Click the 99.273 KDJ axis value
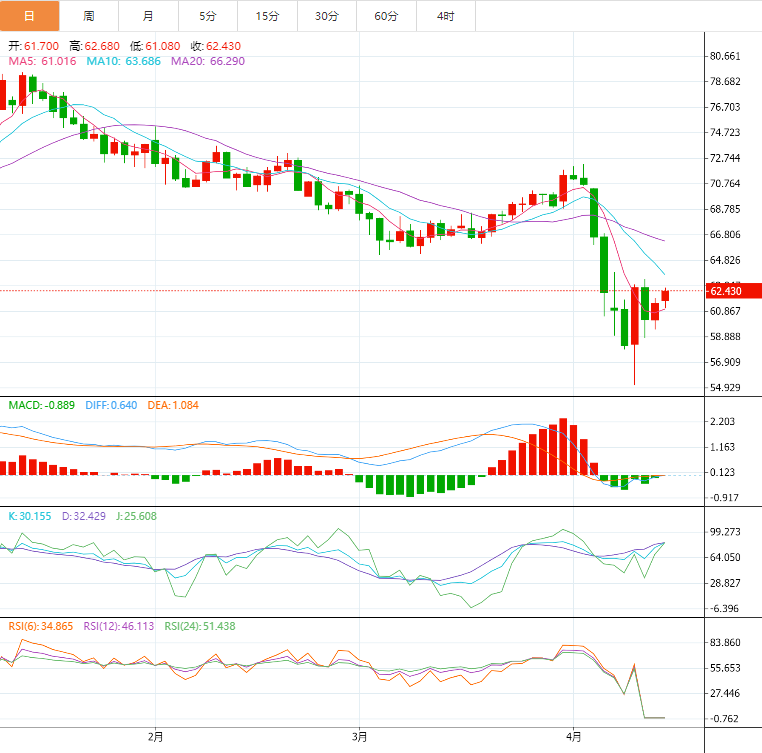Image resolution: width=762 pixels, height=753 pixels. tap(725, 532)
